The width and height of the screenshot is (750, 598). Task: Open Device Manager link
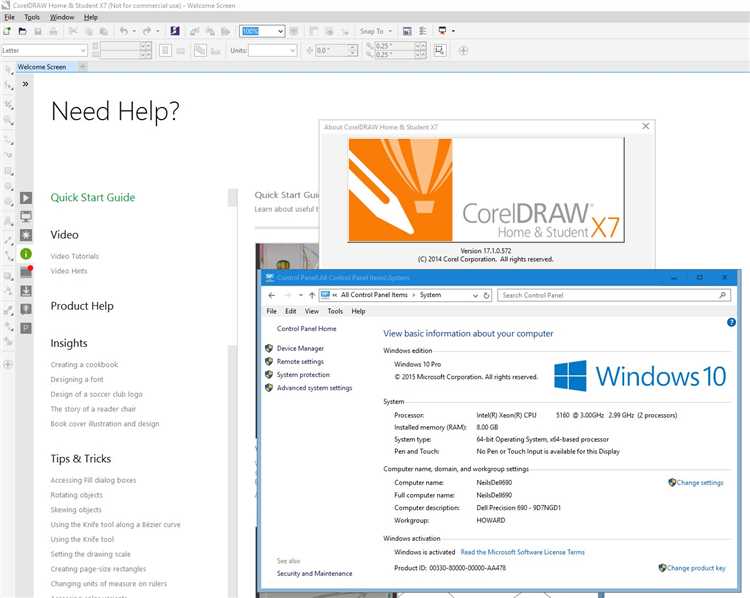click(300, 348)
